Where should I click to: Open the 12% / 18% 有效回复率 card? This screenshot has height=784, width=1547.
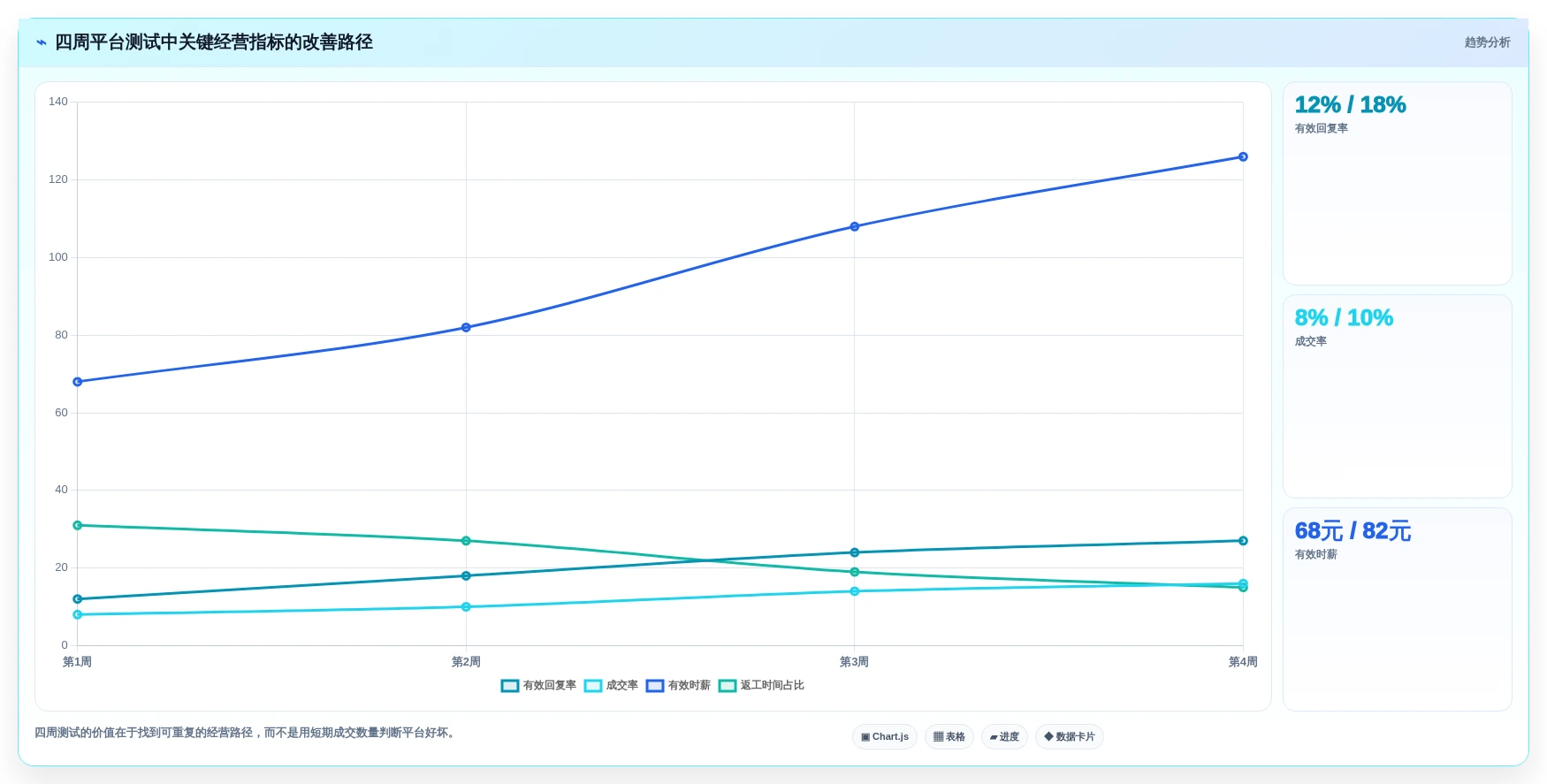coord(1398,184)
